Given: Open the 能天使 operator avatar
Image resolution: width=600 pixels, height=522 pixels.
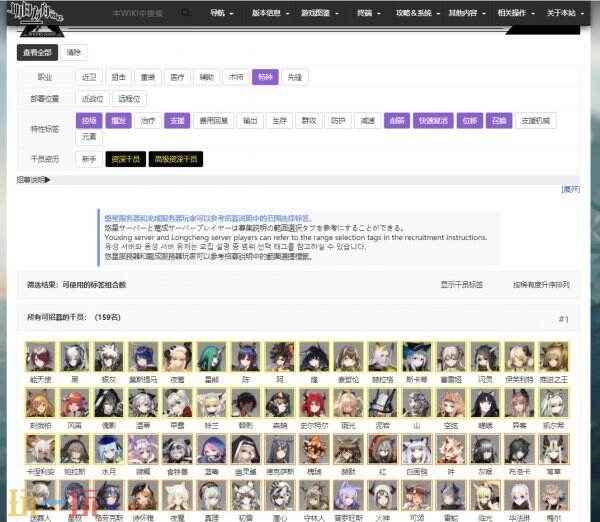Looking at the screenshot, I should (40, 357).
